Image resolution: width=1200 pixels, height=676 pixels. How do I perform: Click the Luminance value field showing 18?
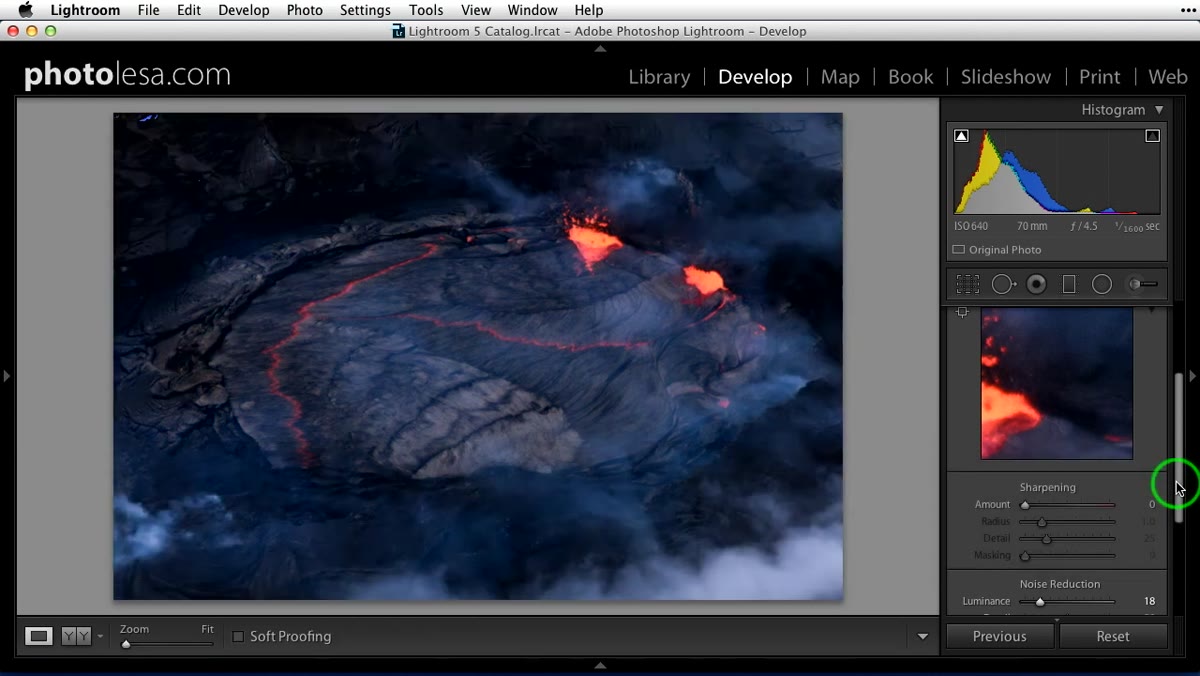[1149, 601]
